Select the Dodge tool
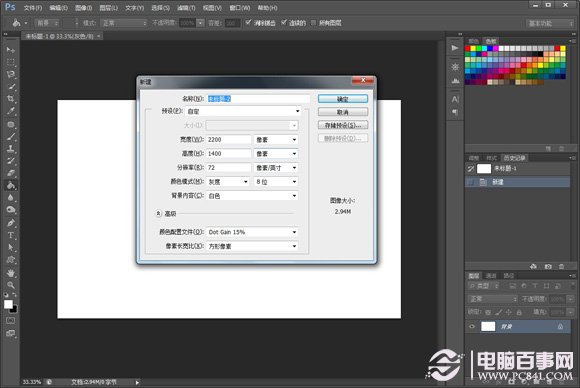This screenshot has height=388, width=580. (11, 210)
